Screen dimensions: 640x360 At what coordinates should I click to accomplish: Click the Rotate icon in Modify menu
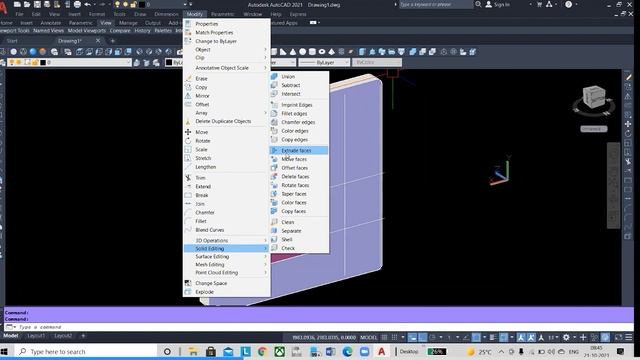[188, 140]
